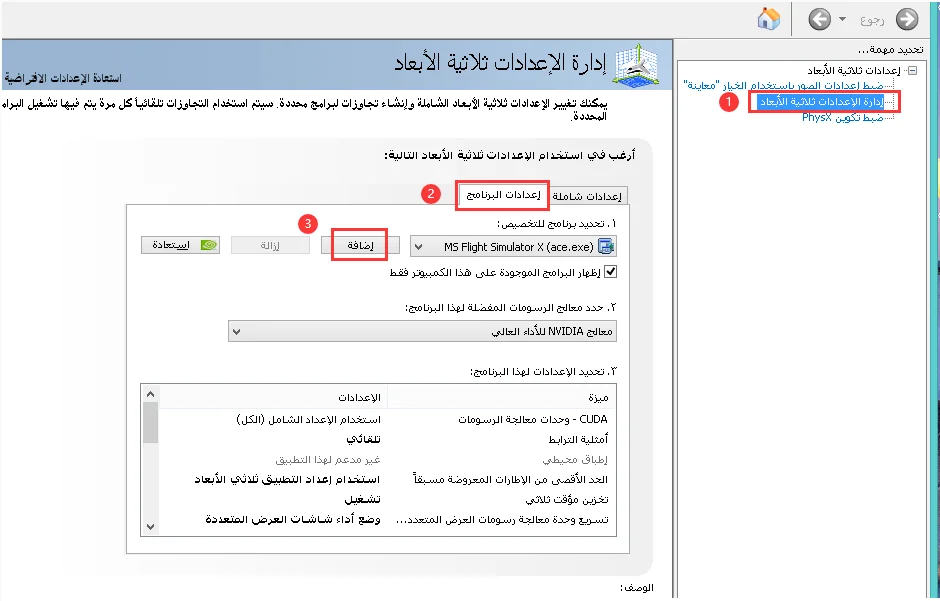Click the ميزة column header
This screenshot has width=940, height=601.
(502, 397)
